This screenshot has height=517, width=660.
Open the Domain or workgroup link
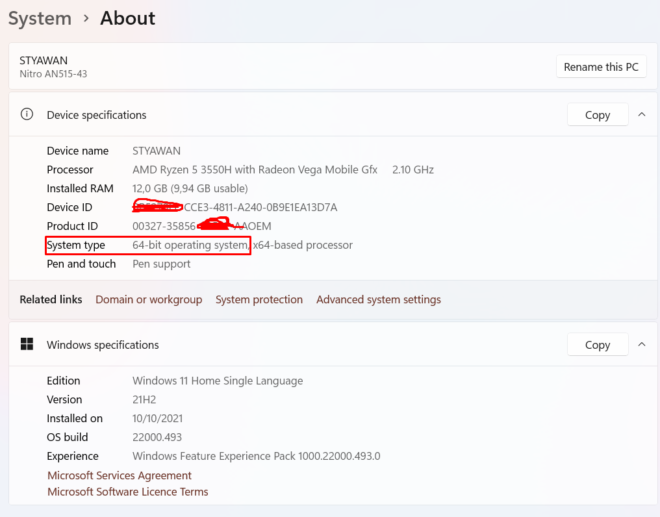tap(149, 299)
